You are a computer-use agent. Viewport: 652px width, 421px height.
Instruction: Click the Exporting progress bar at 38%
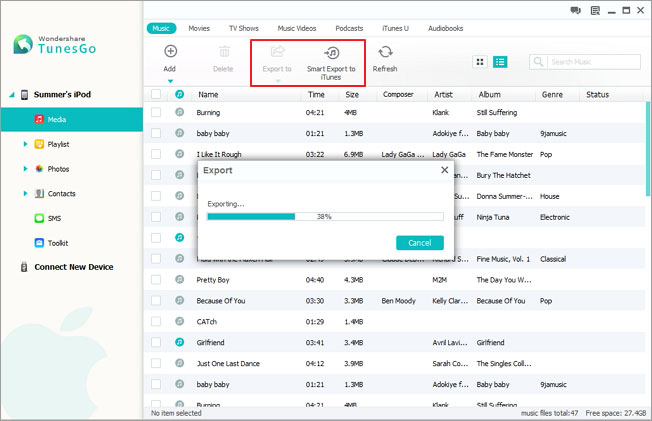click(325, 216)
